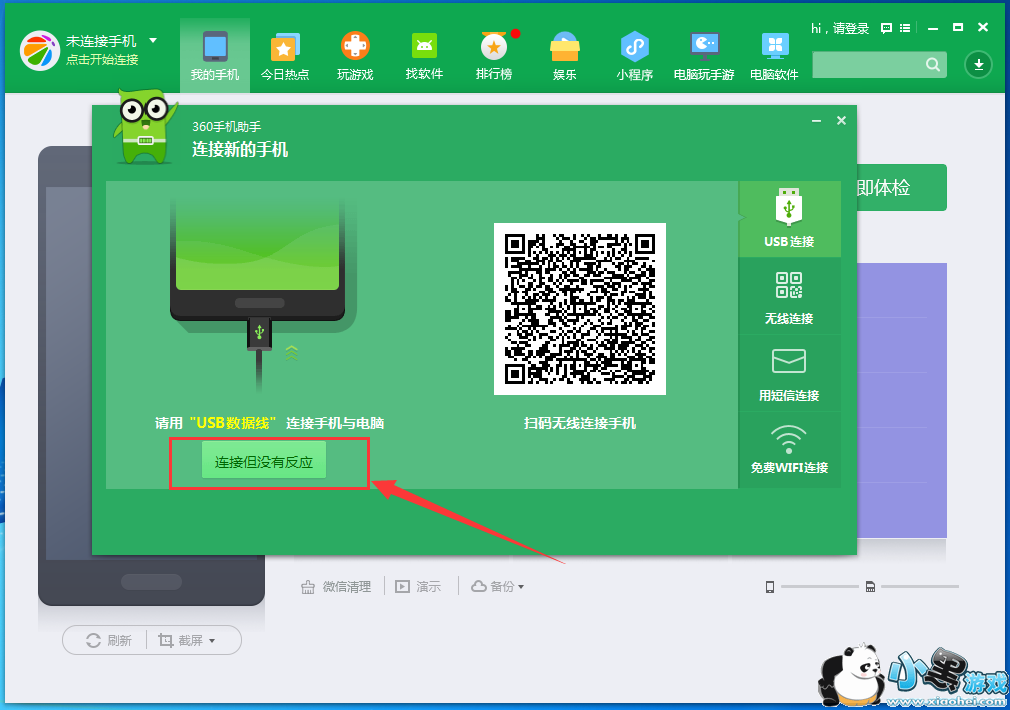Click the QR code image
Image resolution: width=1010 pixels, height=710 pixels.
click(580, 309)
